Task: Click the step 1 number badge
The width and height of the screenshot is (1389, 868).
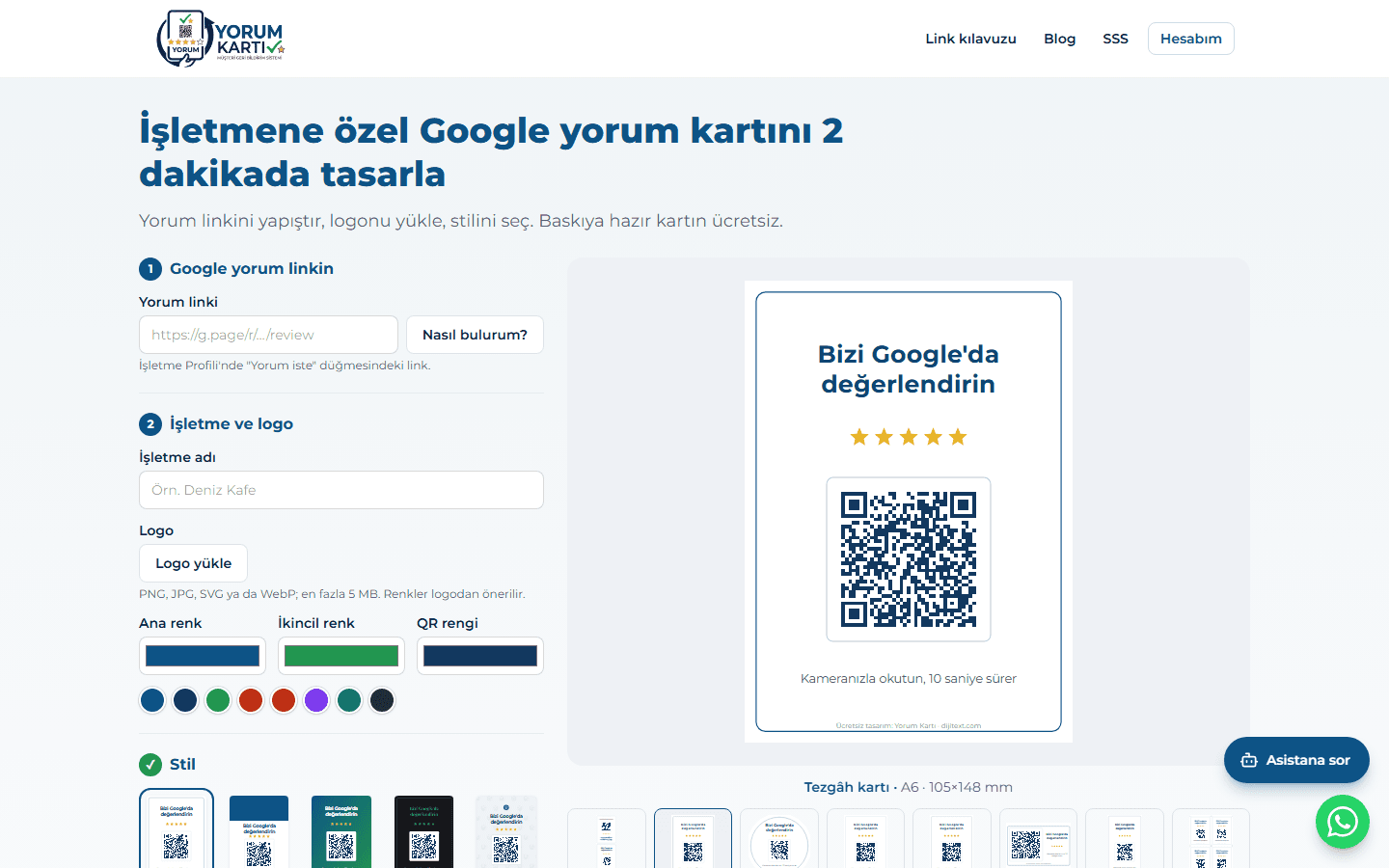Action: (x=150, y=268)
